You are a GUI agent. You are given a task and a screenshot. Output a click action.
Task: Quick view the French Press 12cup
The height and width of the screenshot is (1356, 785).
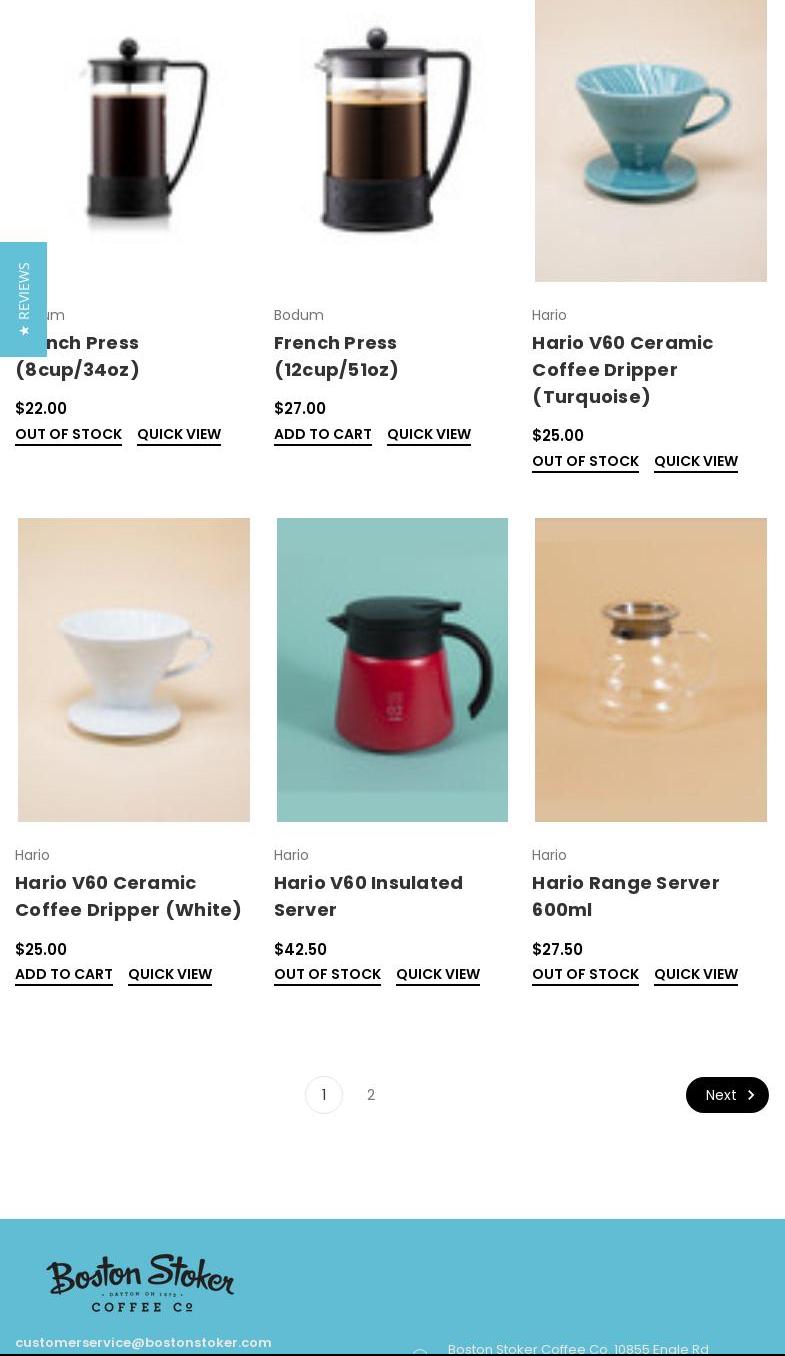coord(429,434)
